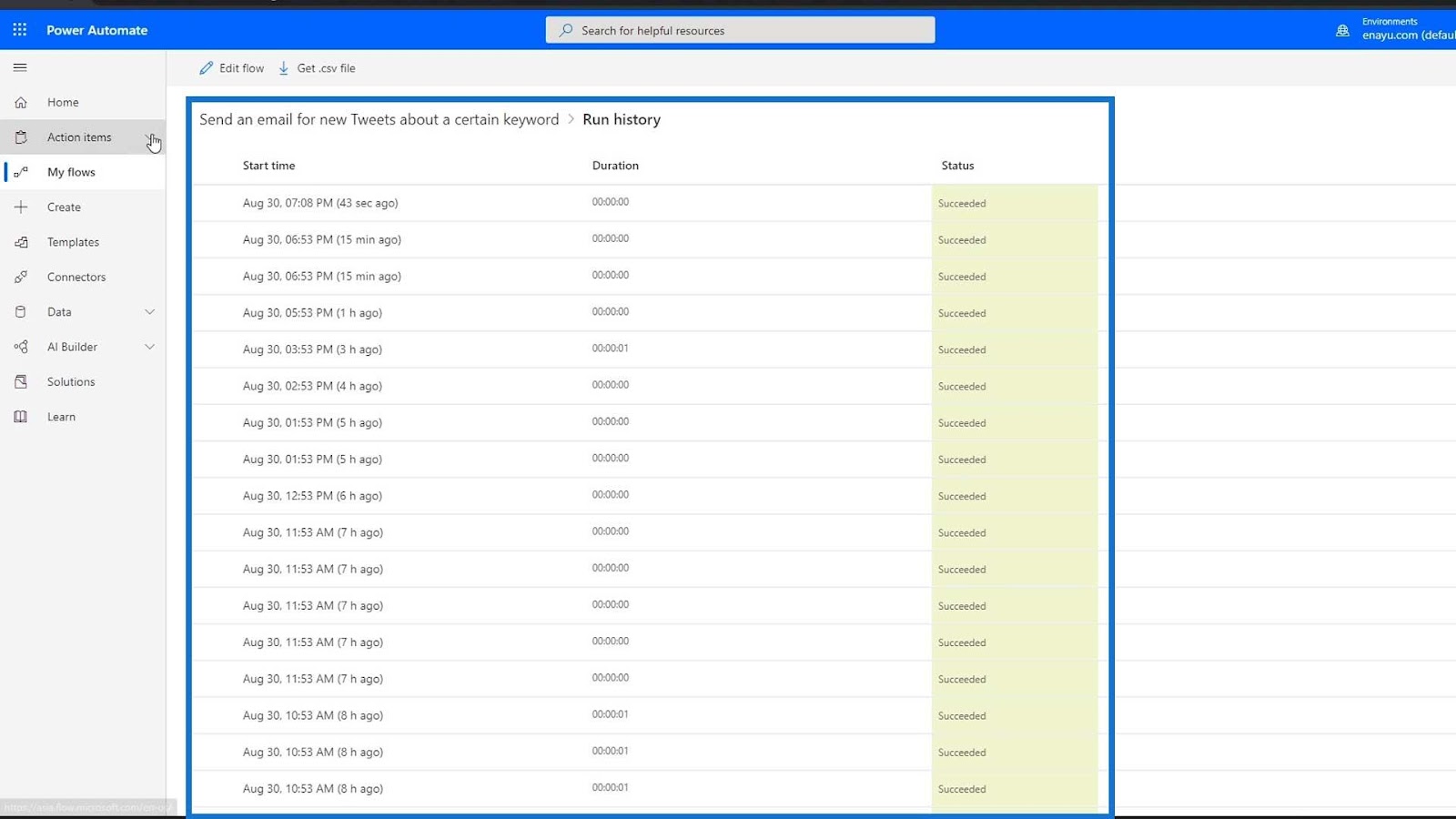Click the Templates icon in the sidebar
The image size is (1456, 819).
click(x=21, y=242)
